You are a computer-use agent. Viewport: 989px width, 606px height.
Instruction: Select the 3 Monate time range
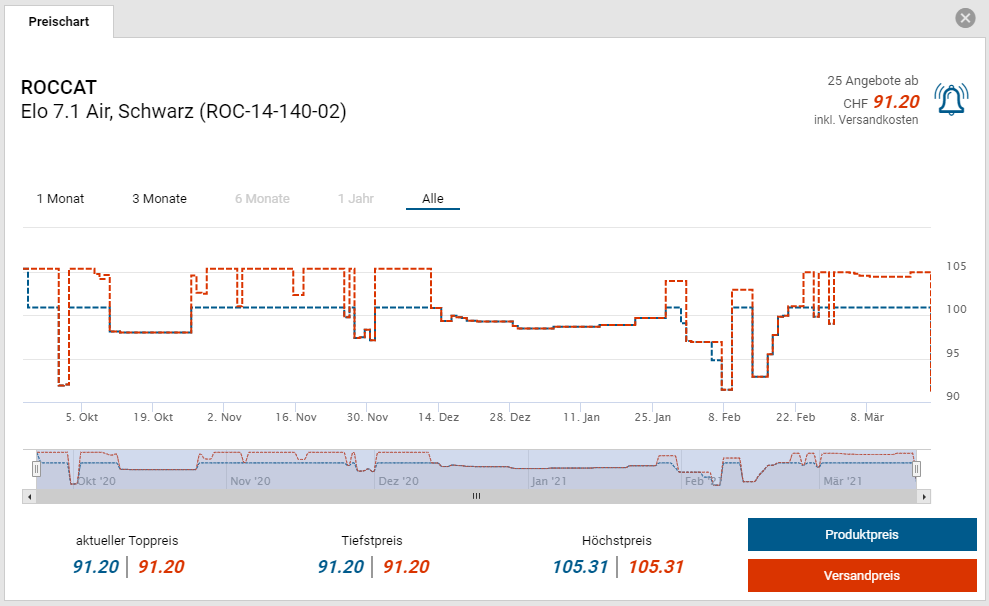tap(159, 198)
